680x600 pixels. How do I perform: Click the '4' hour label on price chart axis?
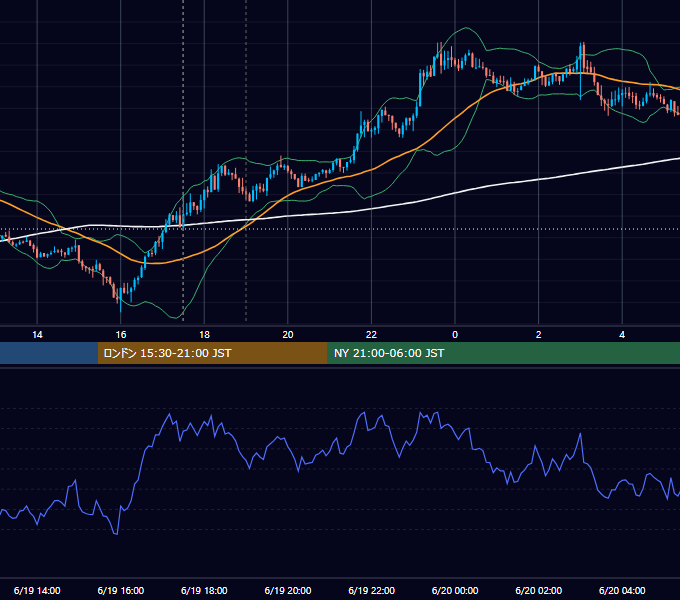pos(622,335)
